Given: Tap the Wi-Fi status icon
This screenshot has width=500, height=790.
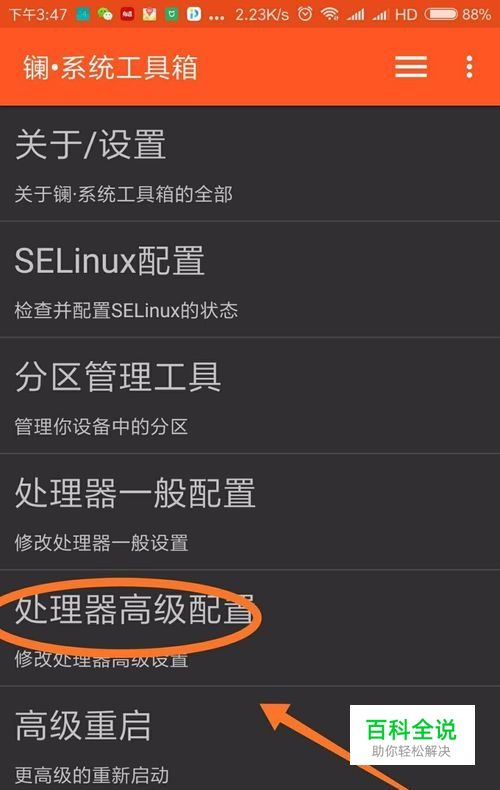Looking at the screenshot, I should tap(330, 14).
